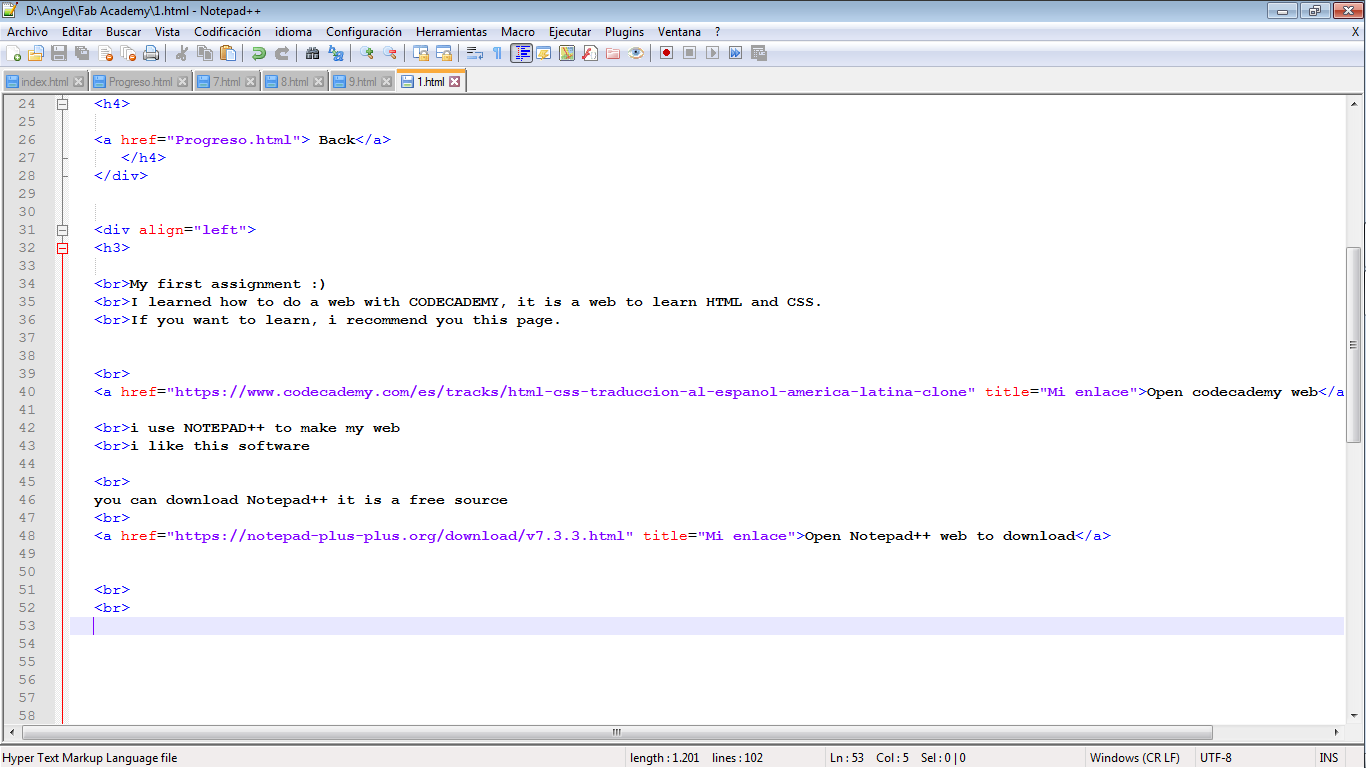This screenshot has height=768, width=1366.
Task: Click the Close All toolbar icon
Action: [x=128, y=53]
